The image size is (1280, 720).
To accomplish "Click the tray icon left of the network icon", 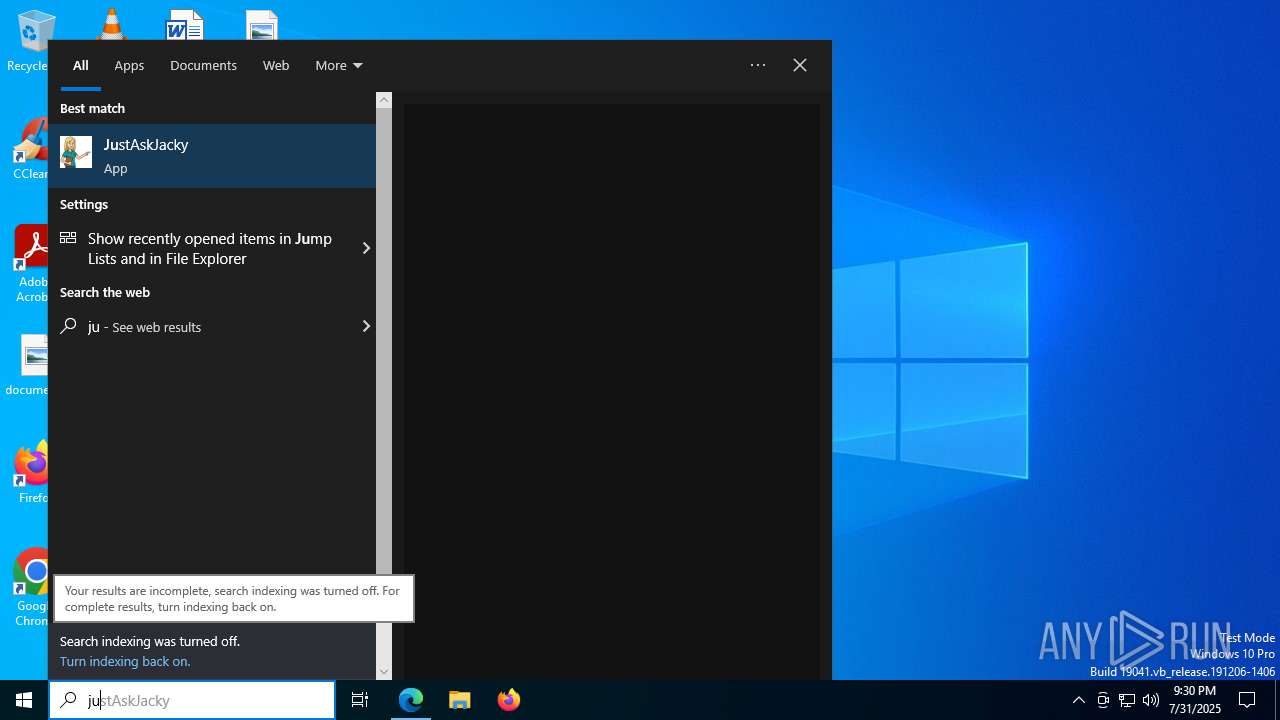I will click(1103, 700).
